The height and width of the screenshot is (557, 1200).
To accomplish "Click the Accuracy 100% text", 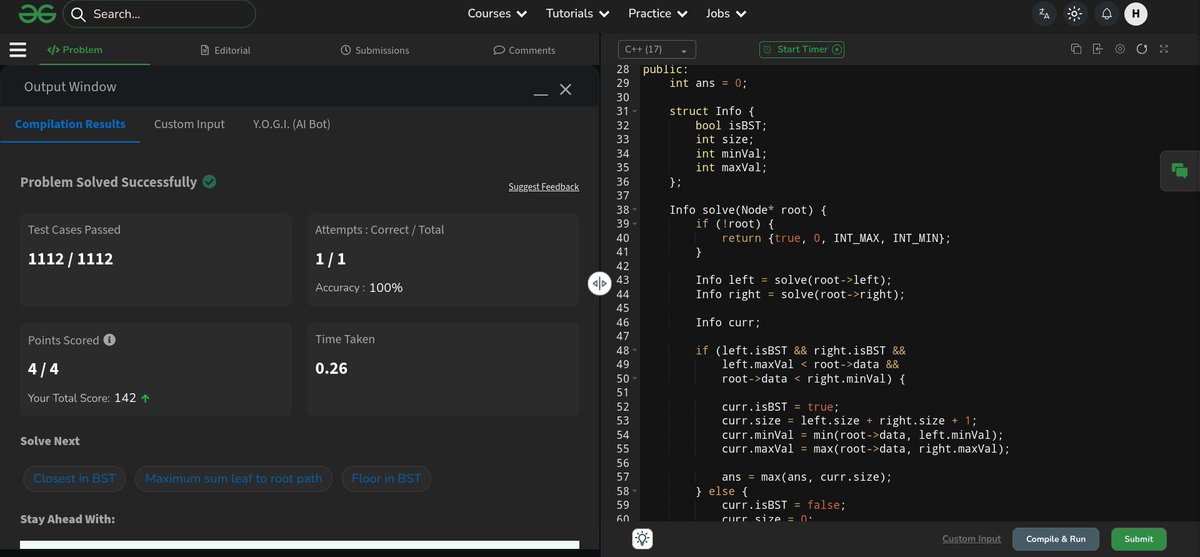I will coord(359,287).
